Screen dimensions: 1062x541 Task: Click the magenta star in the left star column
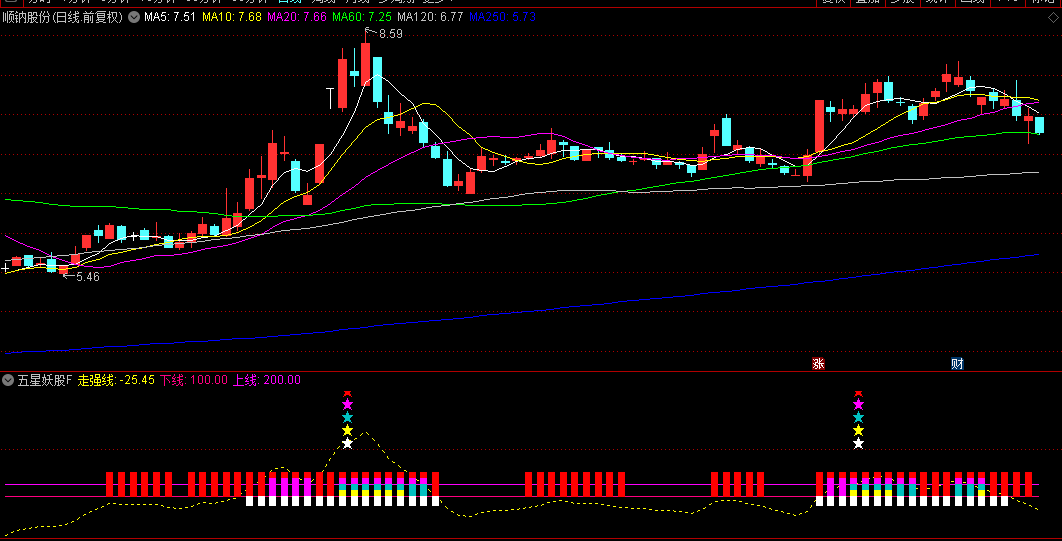click(347, 404)
